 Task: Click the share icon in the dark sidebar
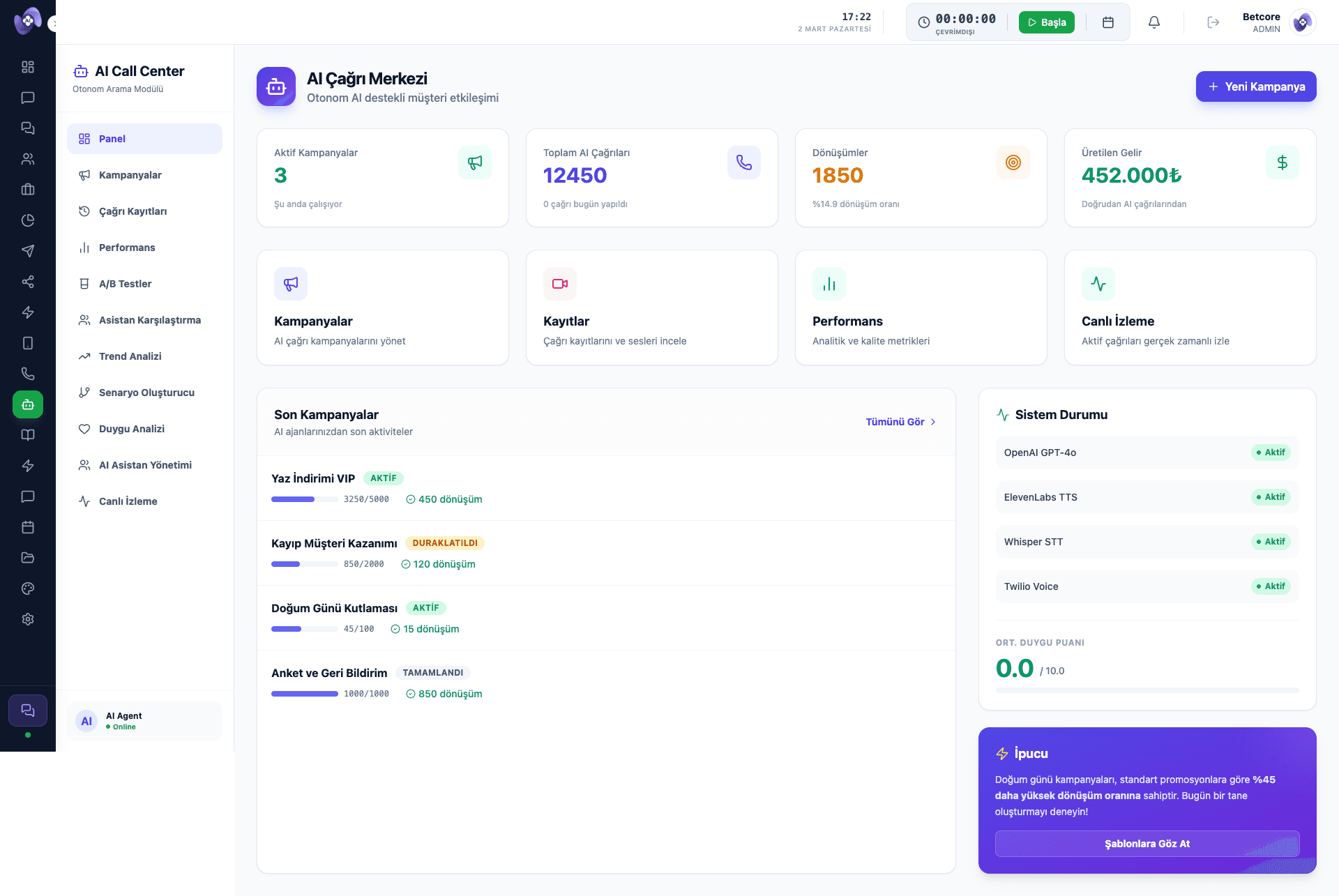pyautogui.click(x=28, y=282)
